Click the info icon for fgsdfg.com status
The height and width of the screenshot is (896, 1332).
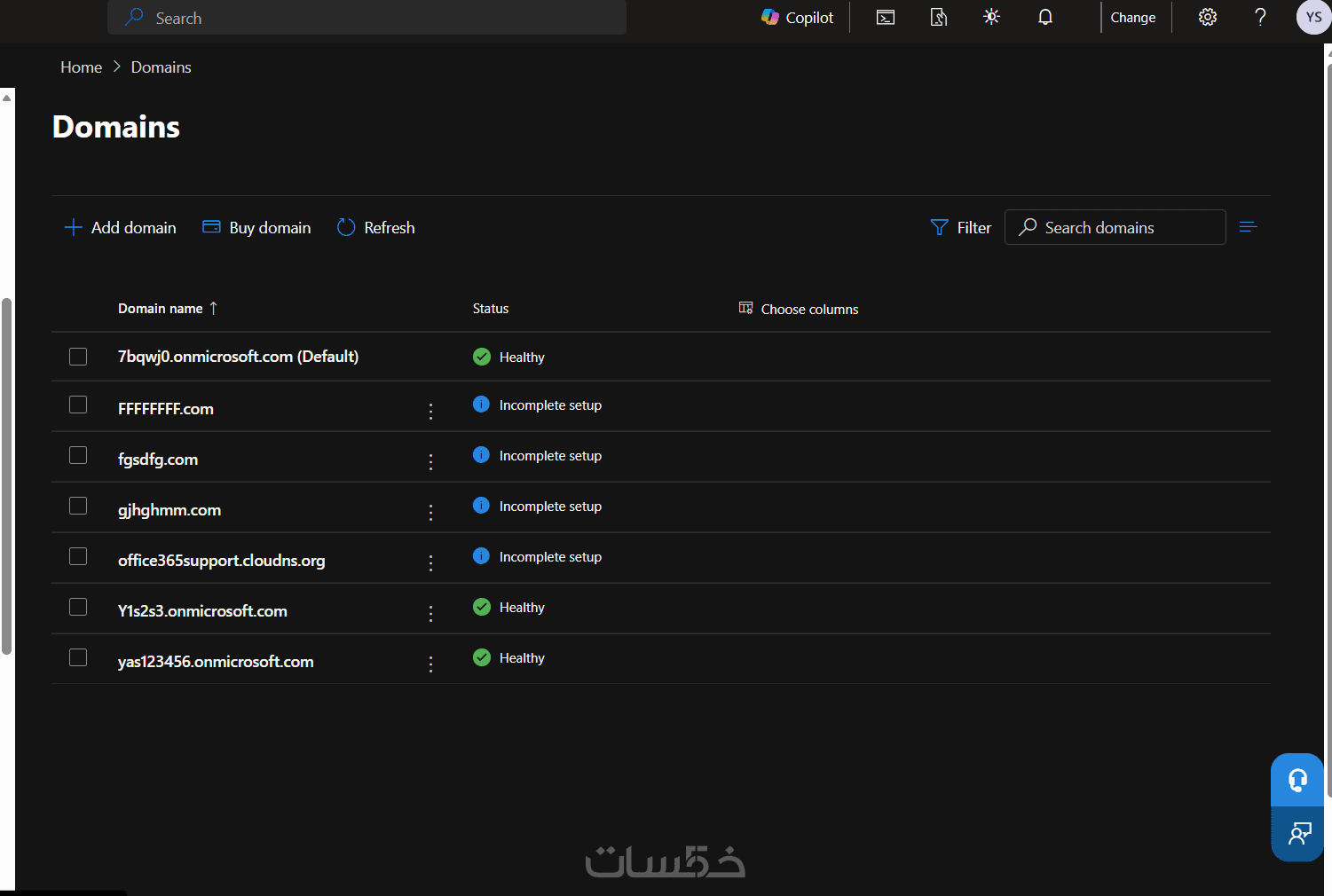coord(481,455)
